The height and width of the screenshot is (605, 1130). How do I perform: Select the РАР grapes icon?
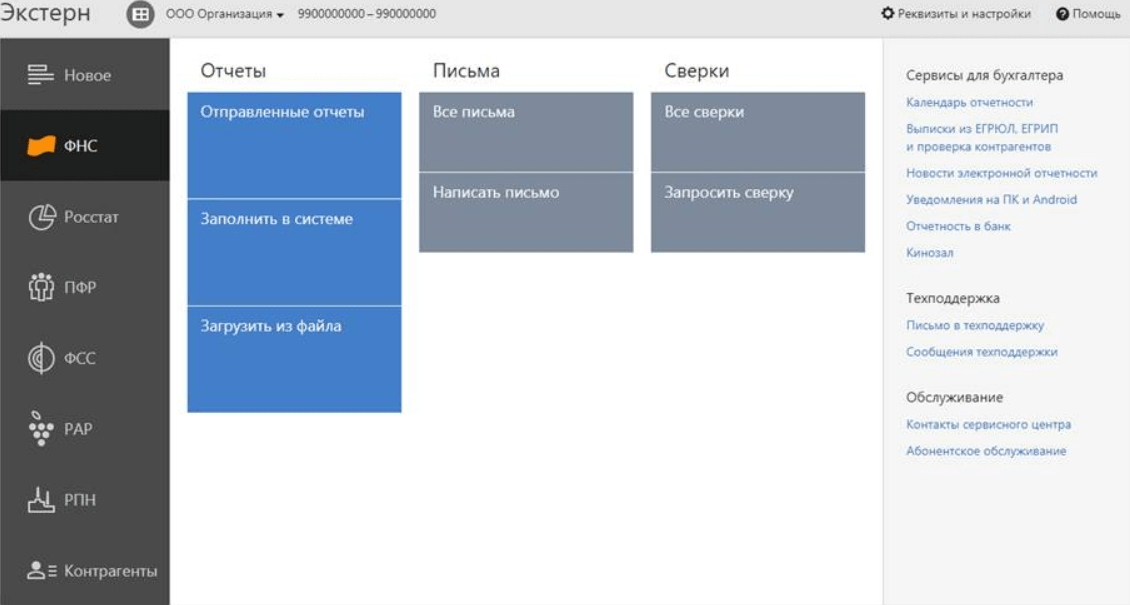(x=40, y=428)
